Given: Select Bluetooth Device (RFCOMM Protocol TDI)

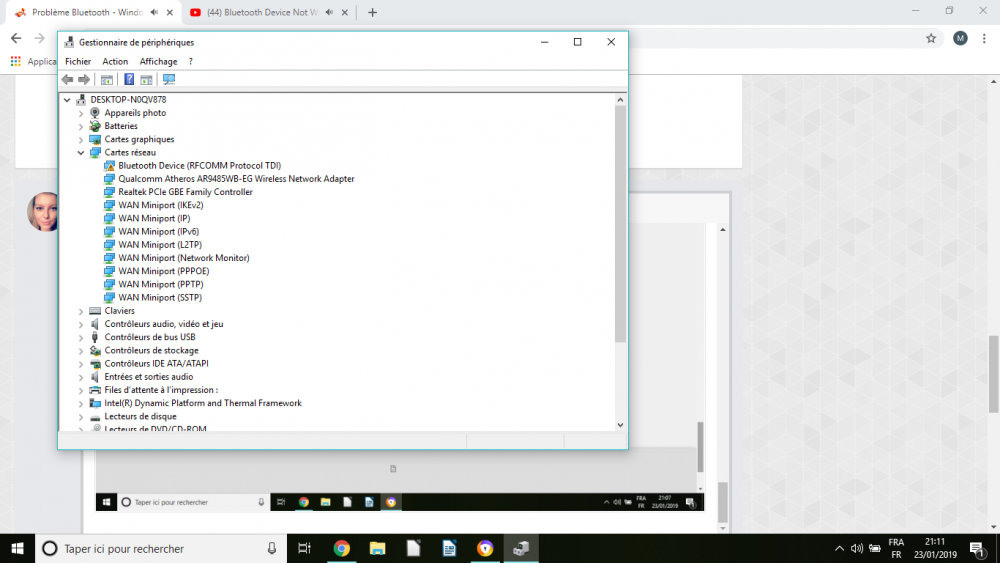Looking at the screenshot, I should (199, 166).
